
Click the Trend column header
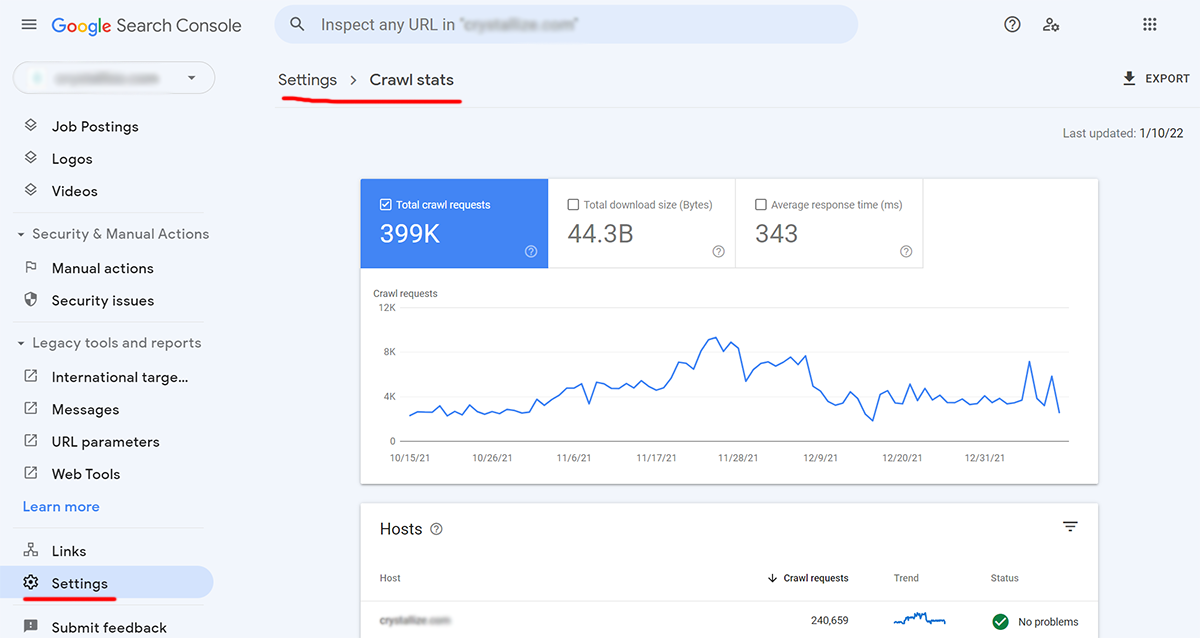tap(906, 578)
